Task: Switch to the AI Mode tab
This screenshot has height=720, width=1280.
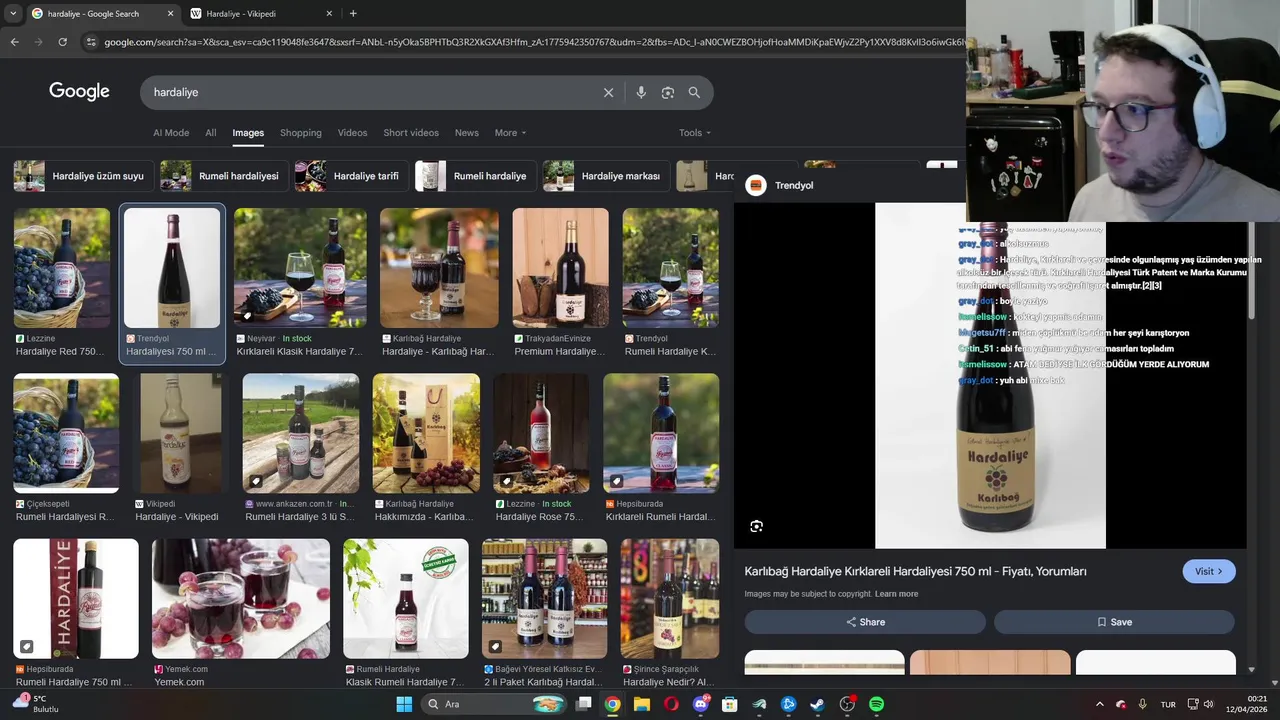Action: coord(171,133)
